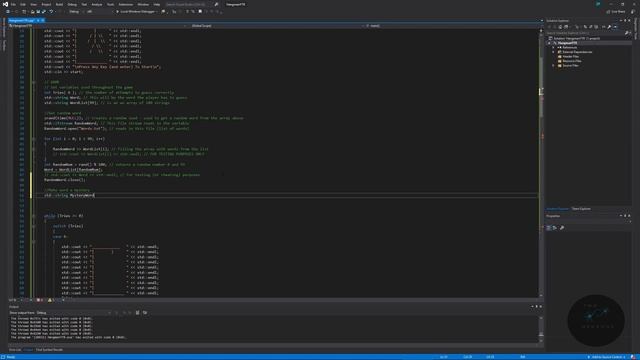
Task: Open the Global Scope dropdown
Action: pyautogui.click(x=276, y=26)
